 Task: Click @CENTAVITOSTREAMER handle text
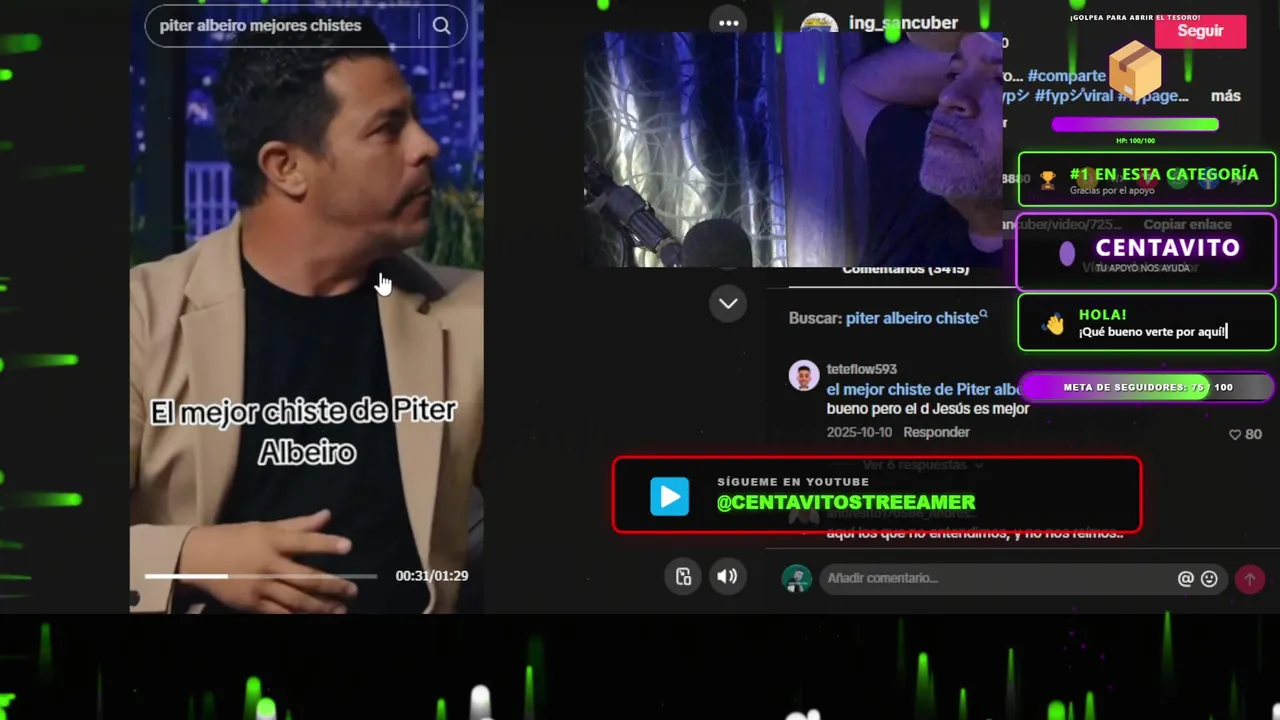point(846,503)
